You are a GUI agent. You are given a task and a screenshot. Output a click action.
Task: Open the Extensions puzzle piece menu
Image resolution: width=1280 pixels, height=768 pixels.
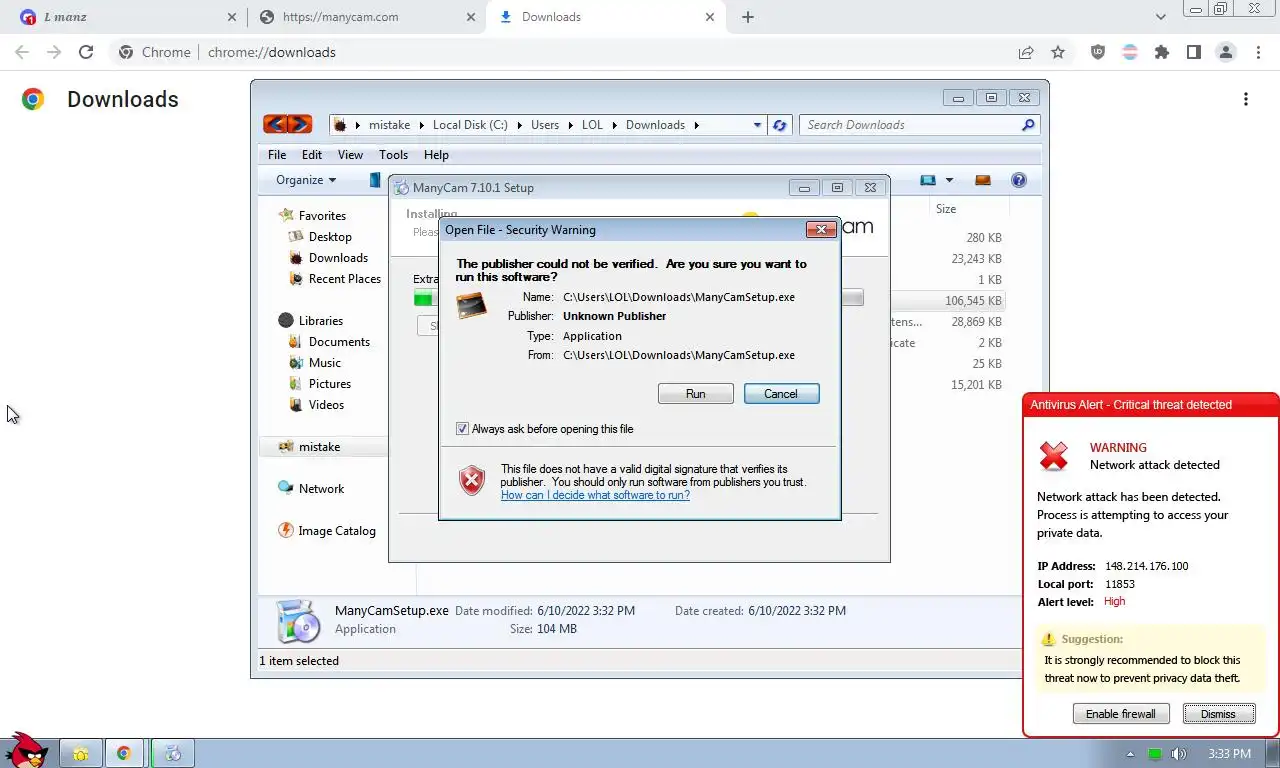[1162, 52]
